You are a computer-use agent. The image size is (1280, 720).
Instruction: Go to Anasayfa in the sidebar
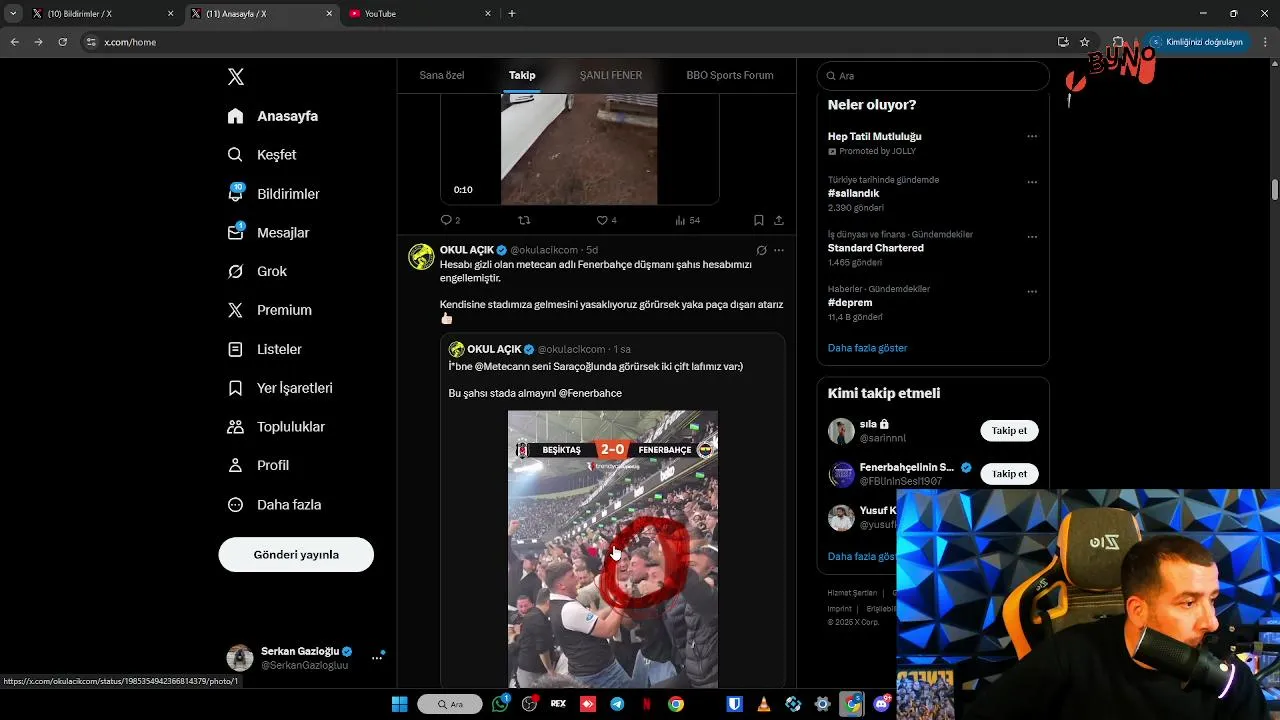click(273, 116)
